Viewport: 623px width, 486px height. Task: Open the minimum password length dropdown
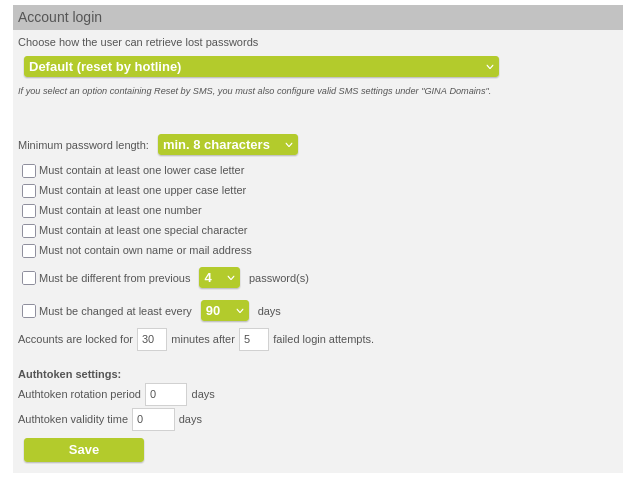[228, 145]
